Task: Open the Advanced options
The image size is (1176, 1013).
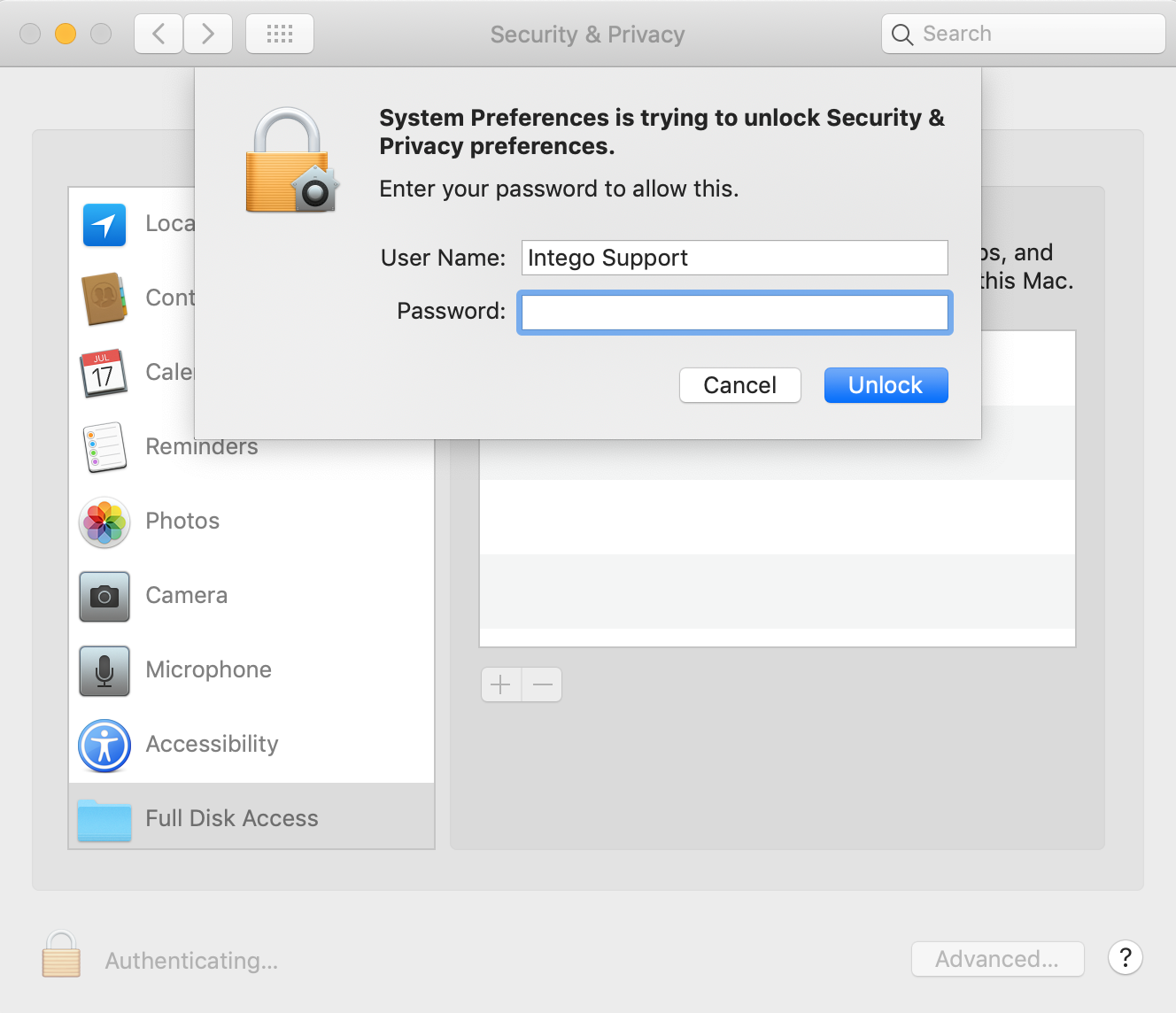Action: click(x=997, y=958)
